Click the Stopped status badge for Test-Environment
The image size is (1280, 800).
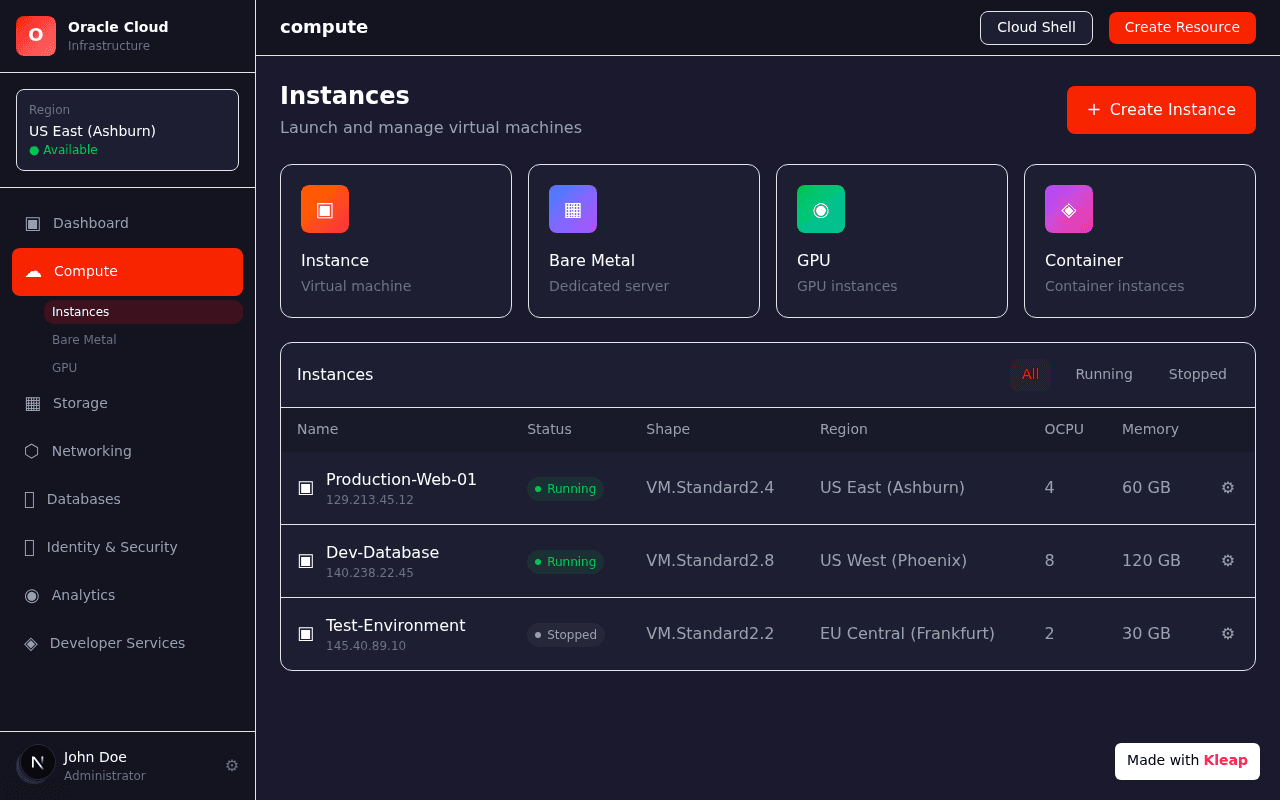pyautogui.click(x=566, y=635)
